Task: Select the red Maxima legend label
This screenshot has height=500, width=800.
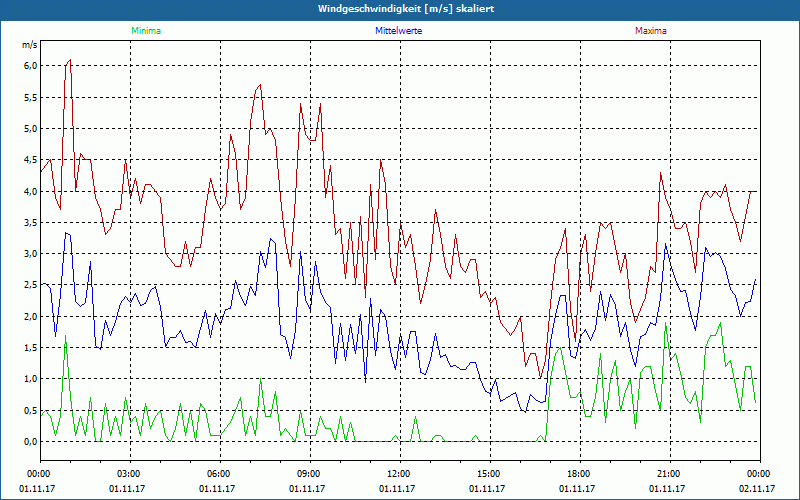Action: point(651,31)
